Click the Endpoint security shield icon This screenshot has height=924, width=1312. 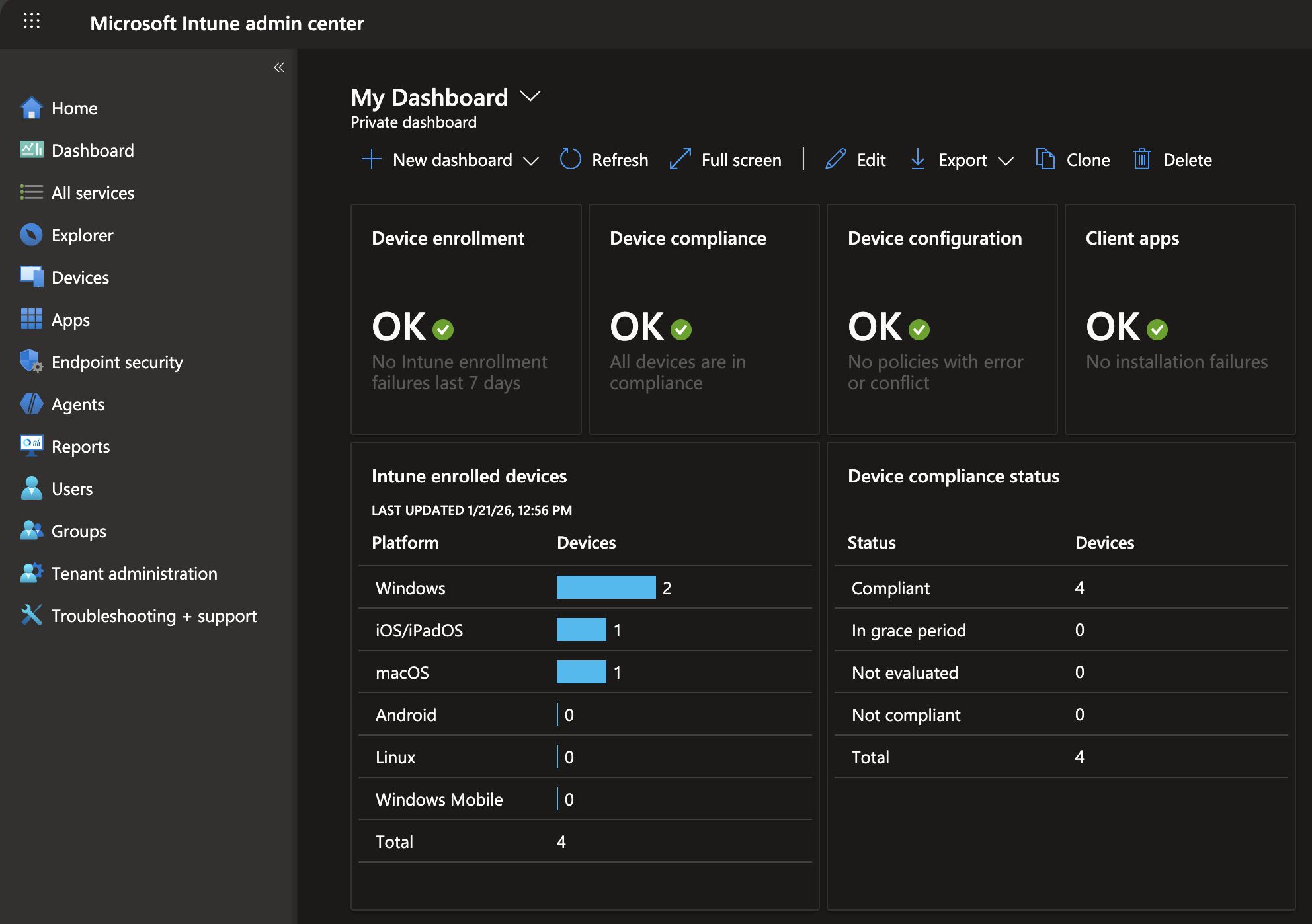coord(31,362)
